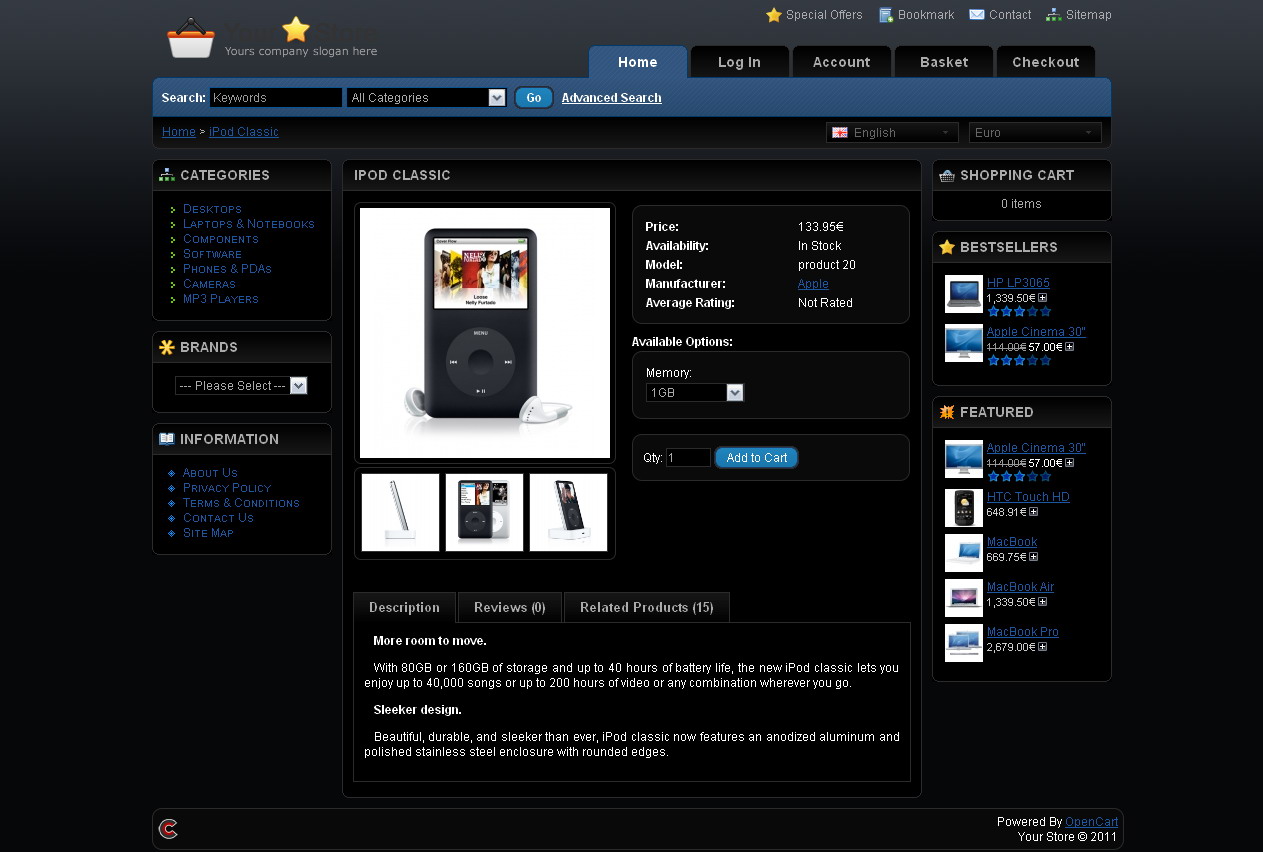This screenshot has width=1263, height=852.
Task: Click the Bookmark page icon
Action: 886,15
